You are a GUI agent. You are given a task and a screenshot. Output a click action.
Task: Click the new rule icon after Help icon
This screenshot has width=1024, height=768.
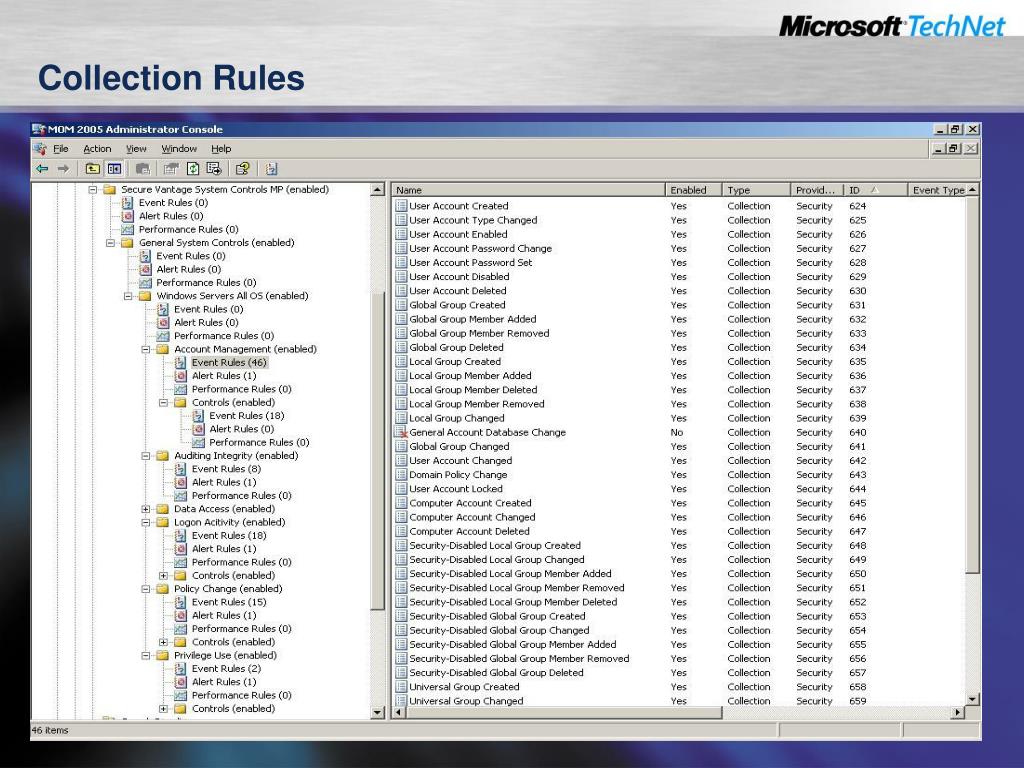point(271,168)
